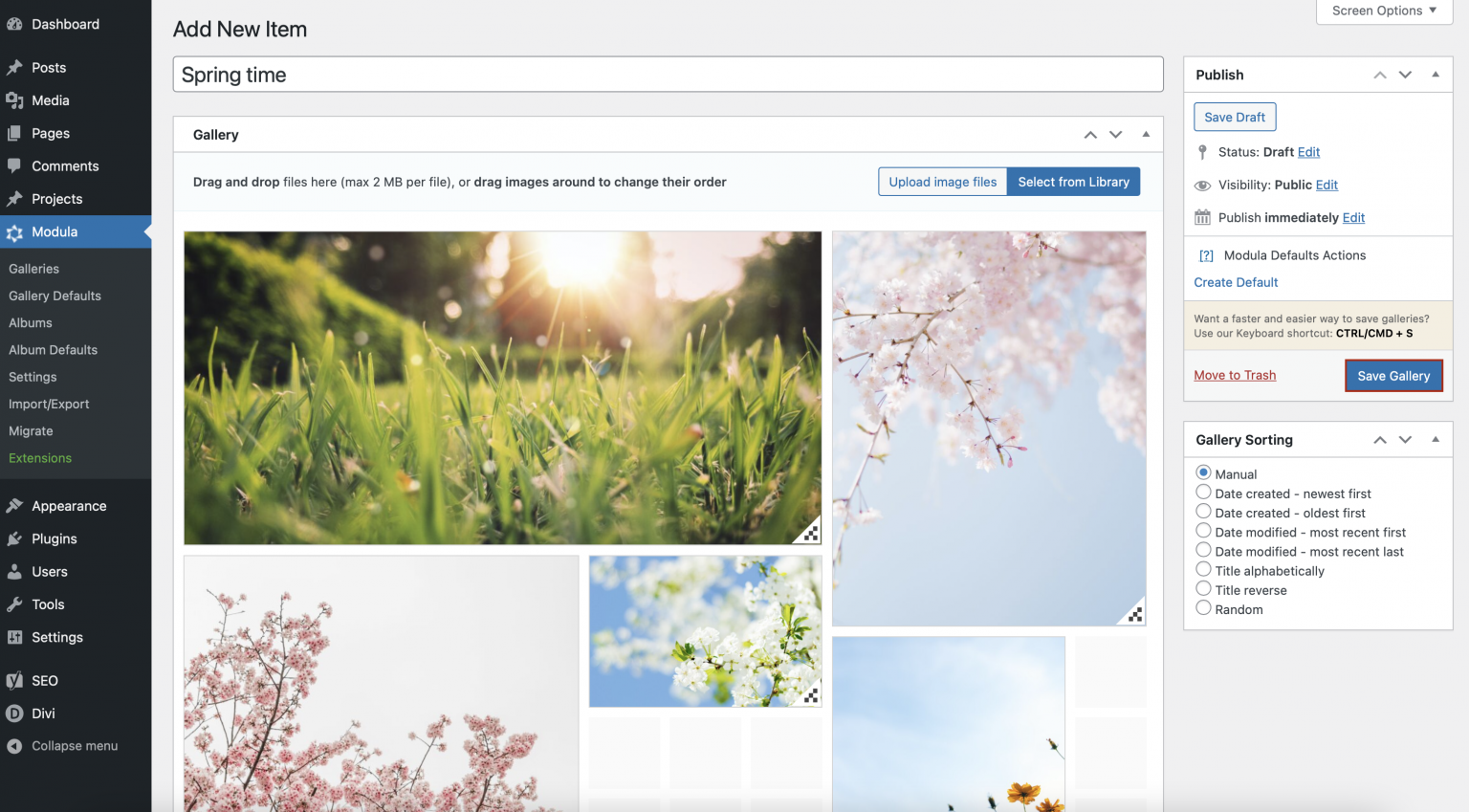This screenshot has width=1469, height=812.
Task: Collapse the Gallery Sorting panel
Action: pos(1436,439)
